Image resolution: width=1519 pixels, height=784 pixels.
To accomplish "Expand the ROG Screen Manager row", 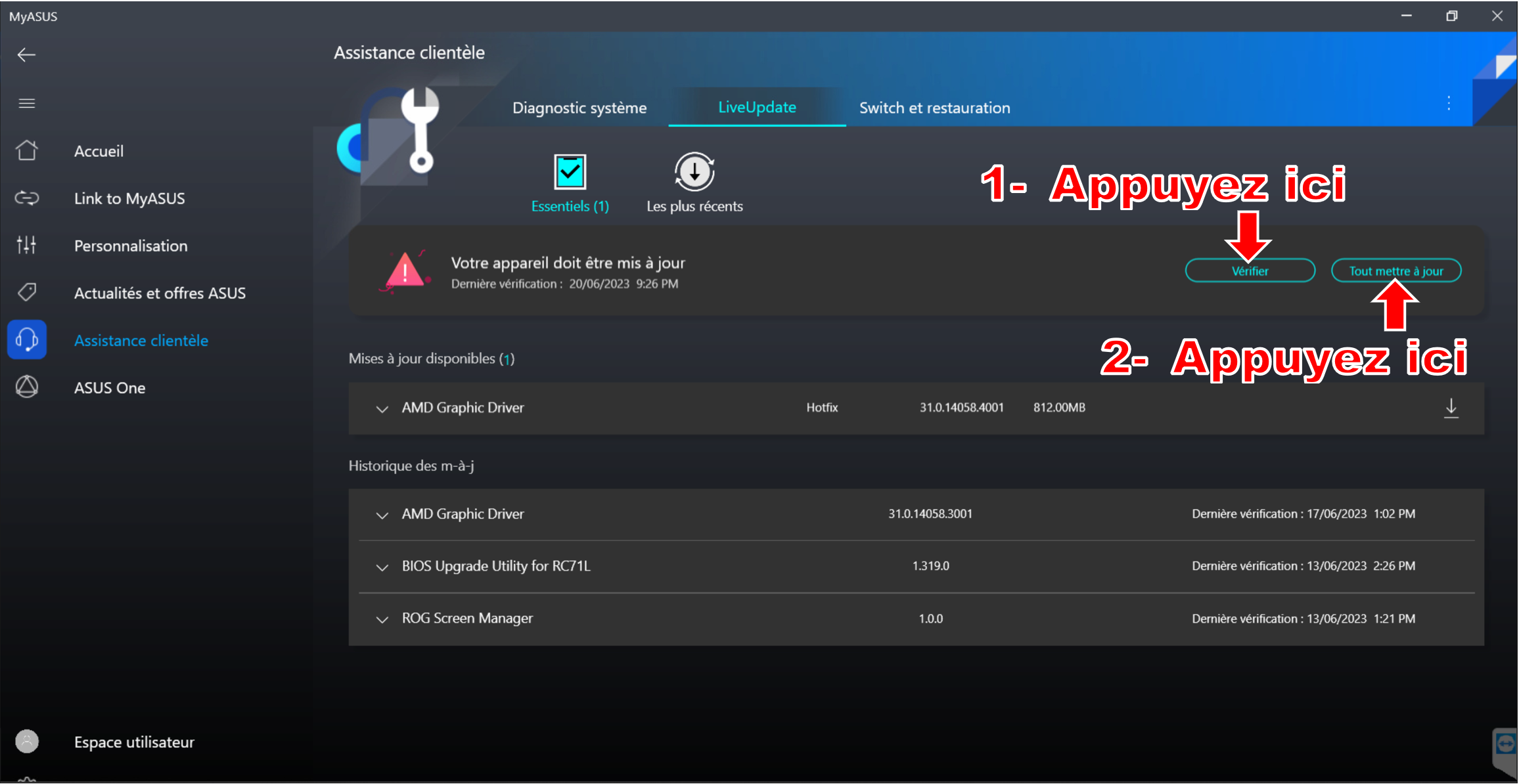I will [x=382, y=619].
